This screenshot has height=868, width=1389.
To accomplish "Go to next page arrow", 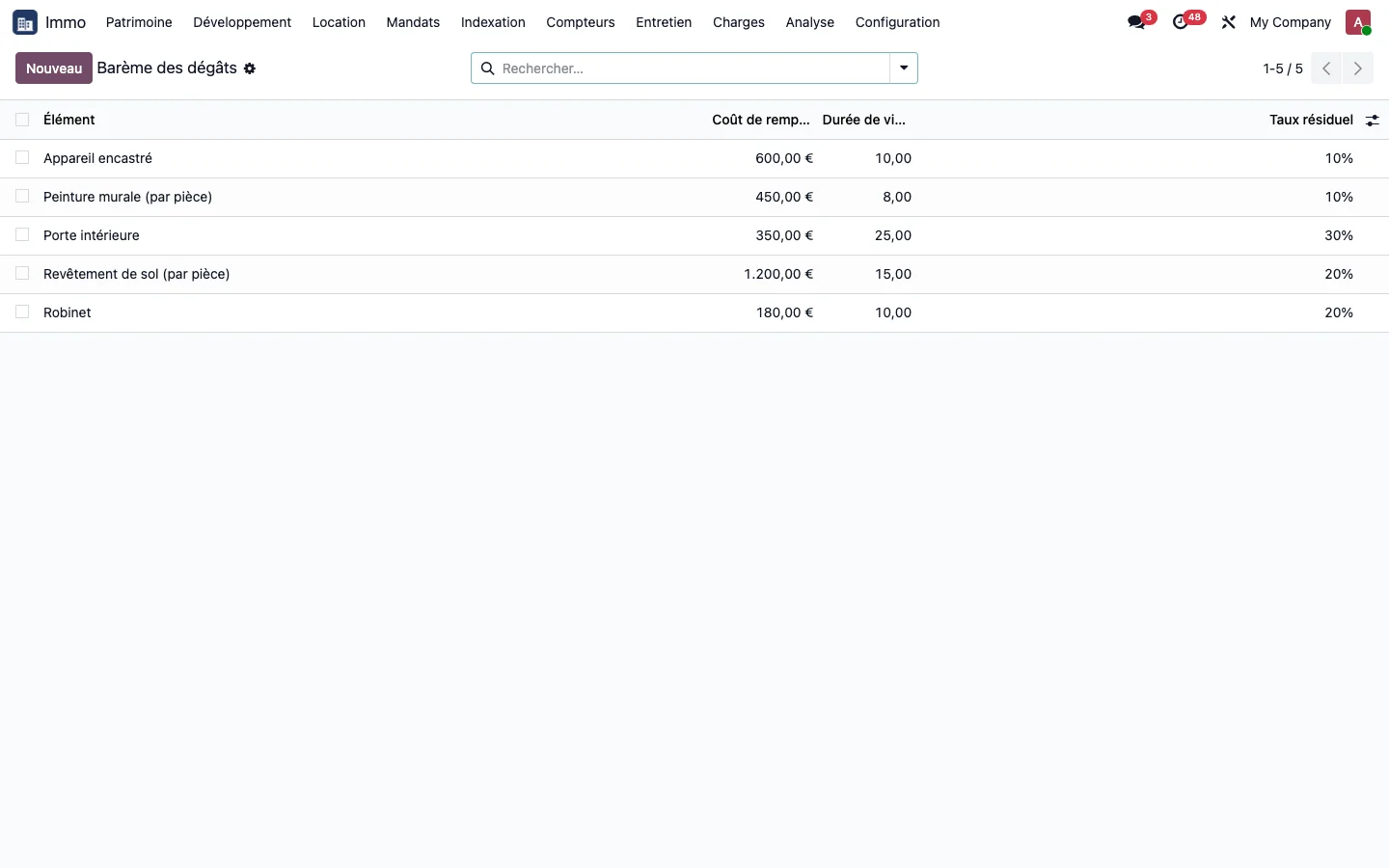I will pos(1358,68).
